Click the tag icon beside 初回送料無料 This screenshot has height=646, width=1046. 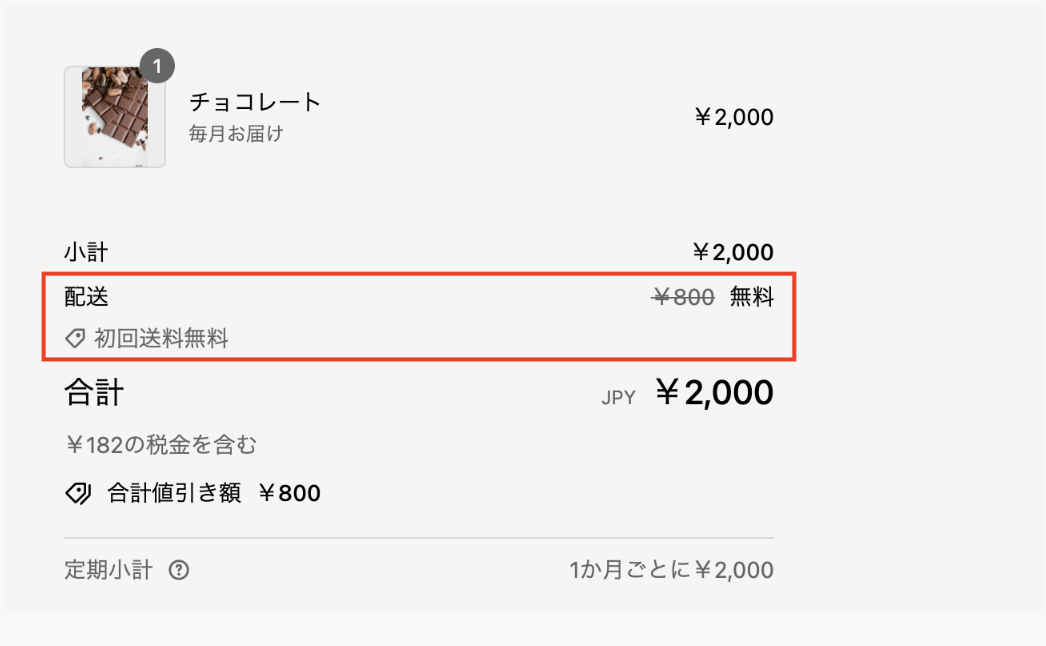coord(75,339)
